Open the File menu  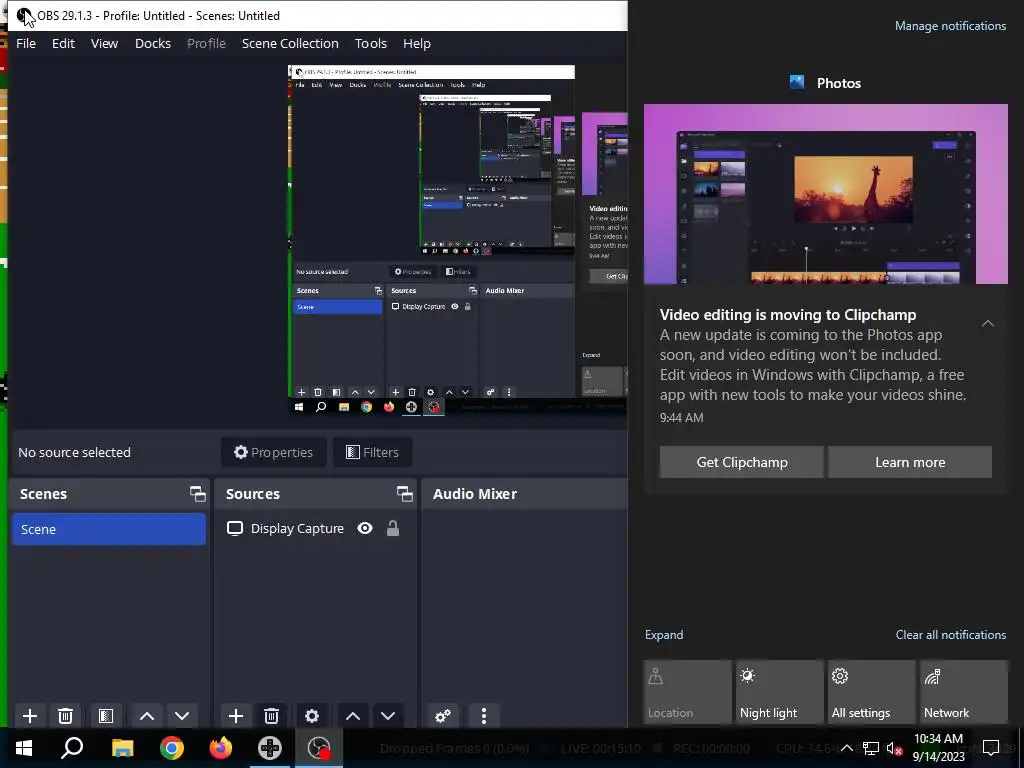[x=26, y=43]
